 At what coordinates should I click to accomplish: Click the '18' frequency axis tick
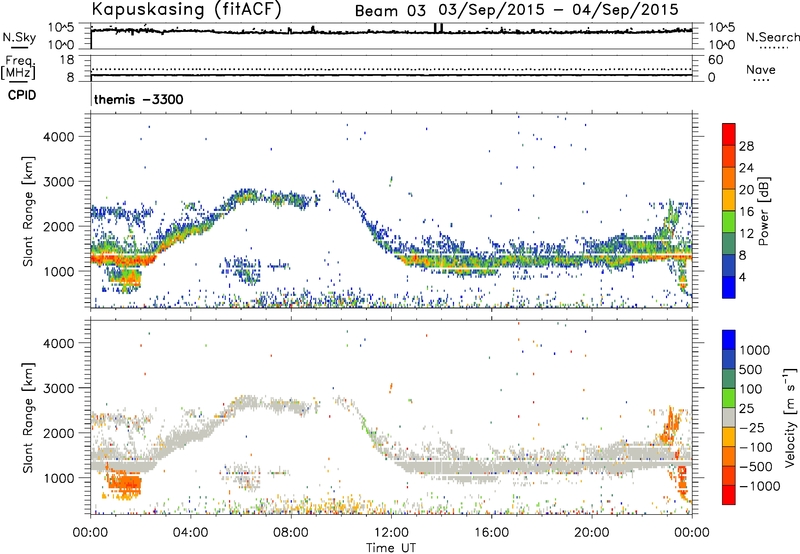(67, 60)
